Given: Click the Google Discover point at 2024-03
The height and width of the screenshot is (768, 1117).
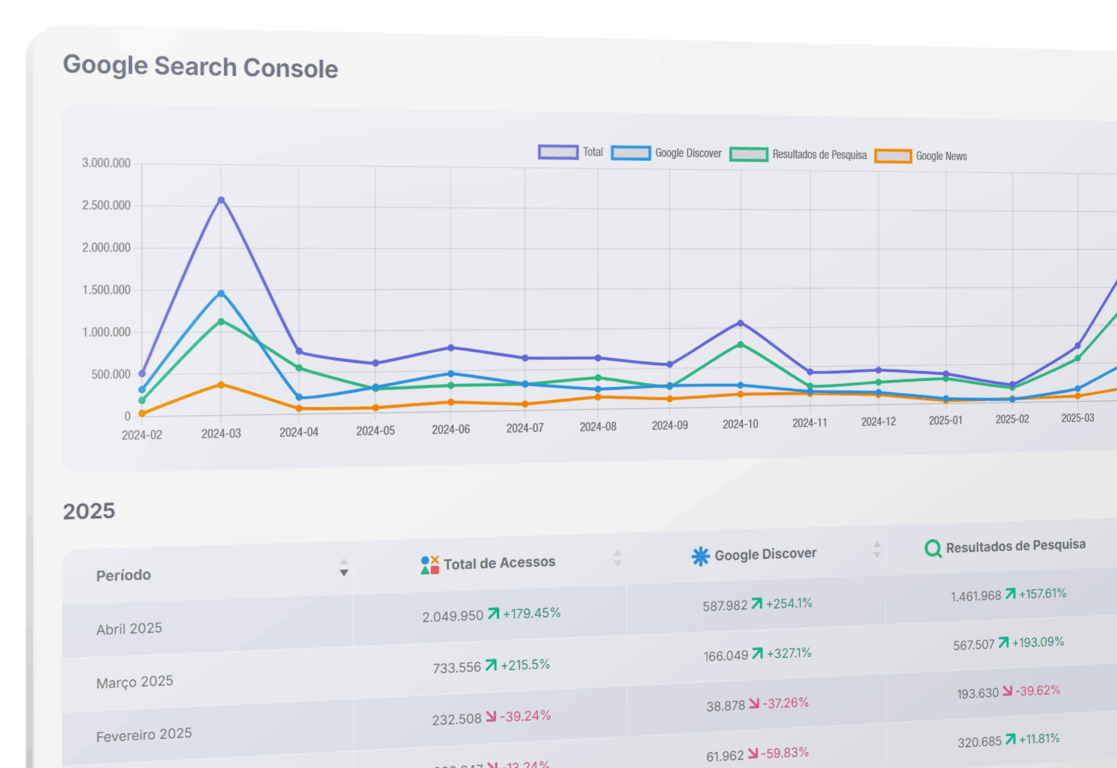Looking at the screenshot, I should click(x=221, y=293).
